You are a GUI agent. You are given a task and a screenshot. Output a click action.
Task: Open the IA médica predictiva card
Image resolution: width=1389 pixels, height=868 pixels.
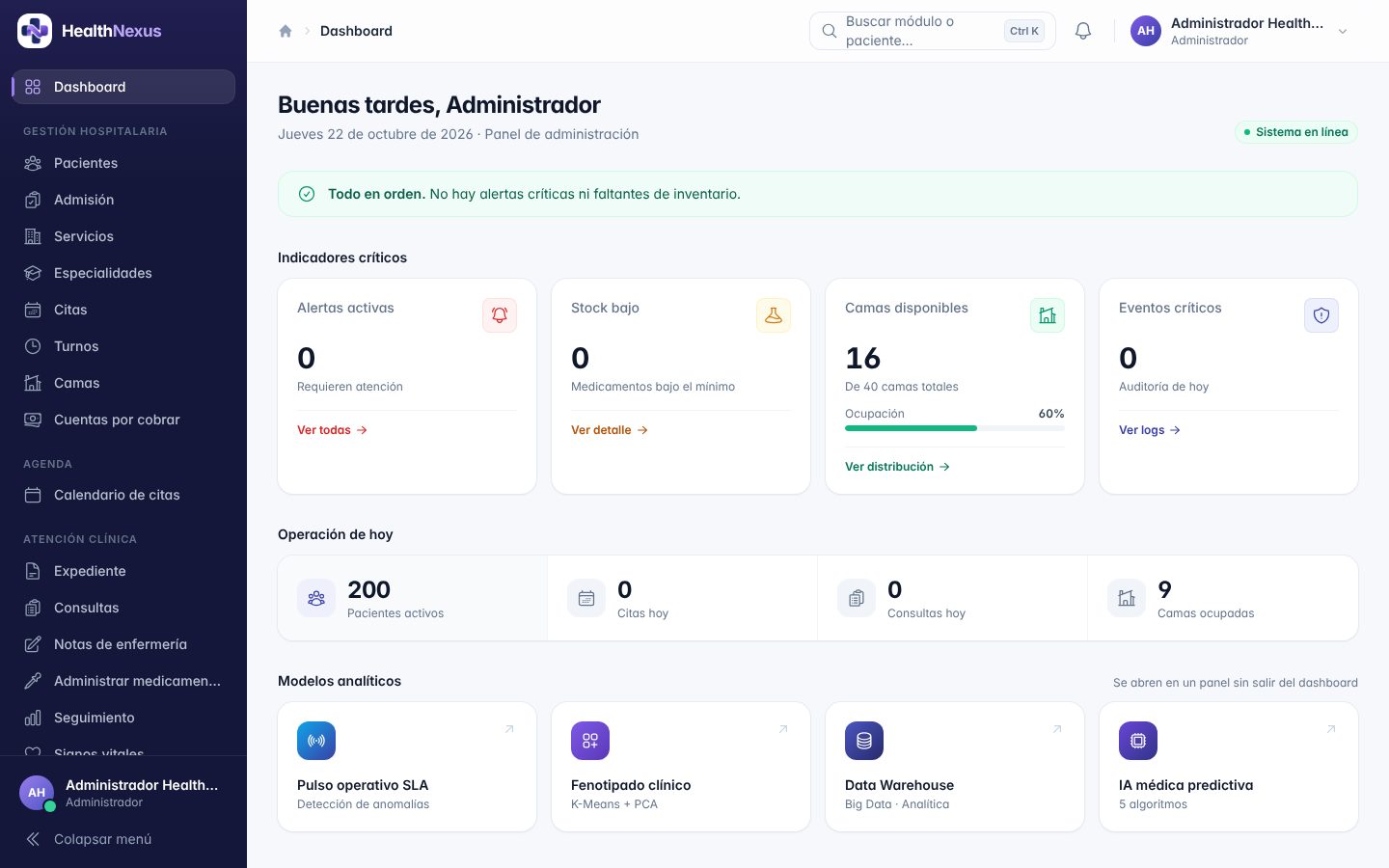tap(1229, 767)
